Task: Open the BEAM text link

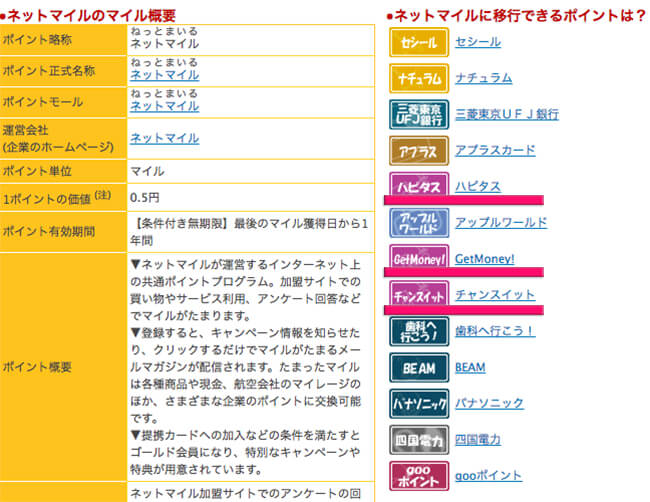Action: click(470, 367)
